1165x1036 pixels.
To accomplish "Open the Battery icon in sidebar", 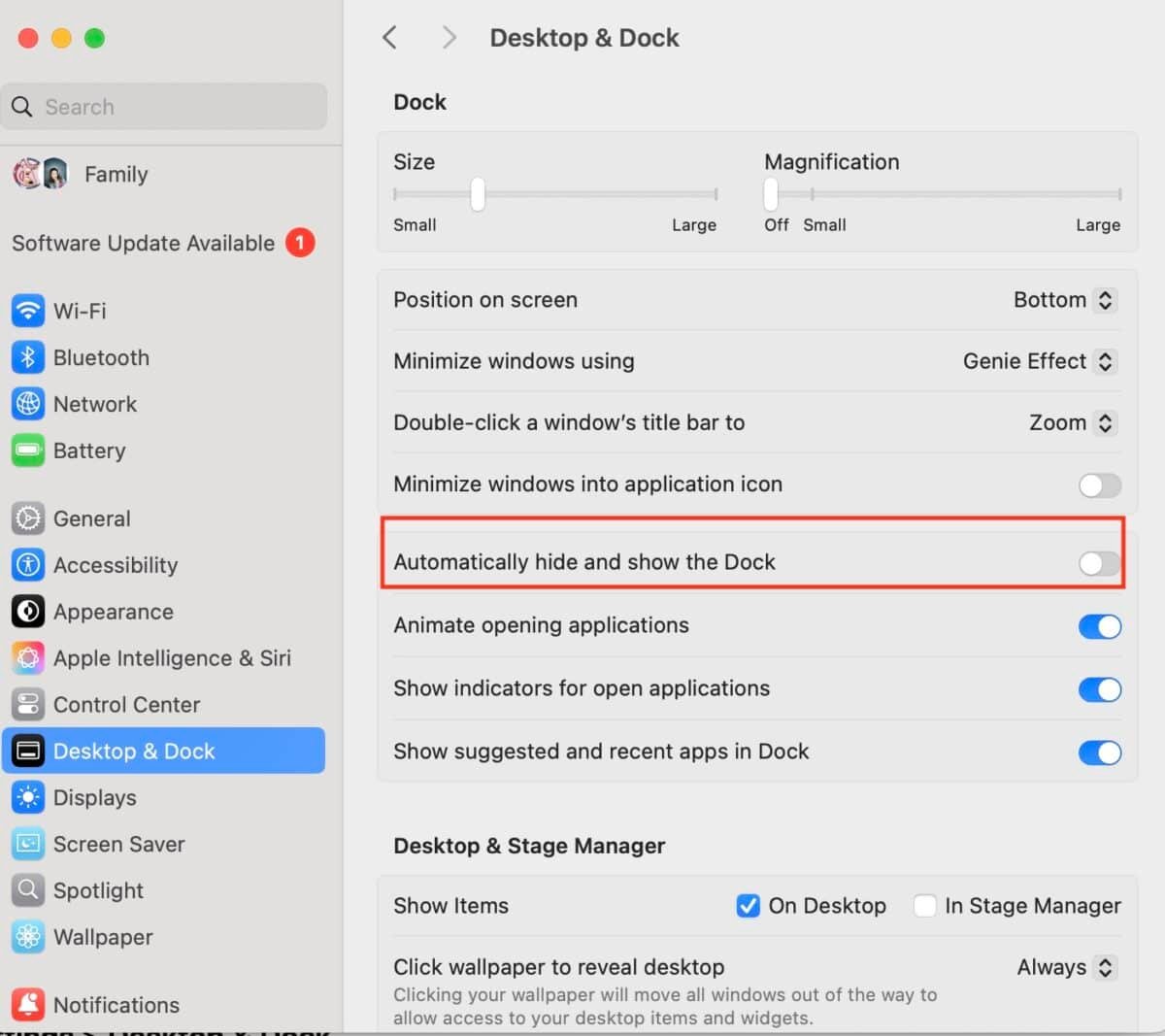I will tap(28, 451).
